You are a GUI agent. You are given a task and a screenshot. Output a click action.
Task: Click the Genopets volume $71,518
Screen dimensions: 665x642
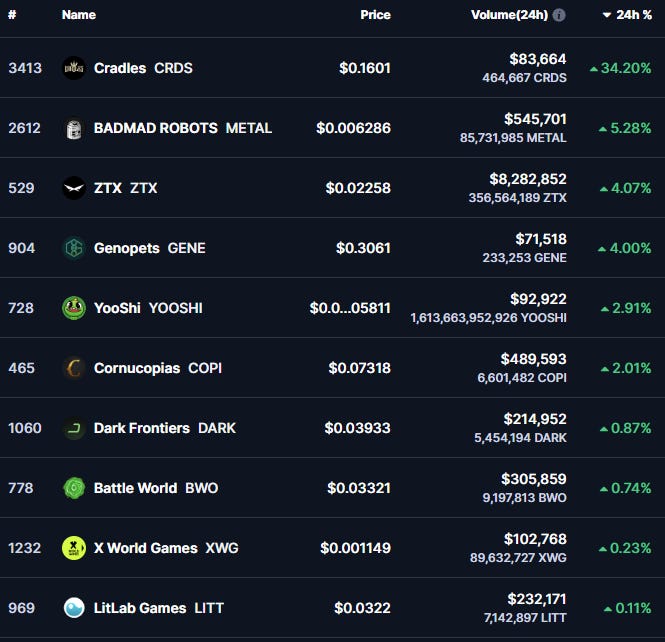pos(541,239)
